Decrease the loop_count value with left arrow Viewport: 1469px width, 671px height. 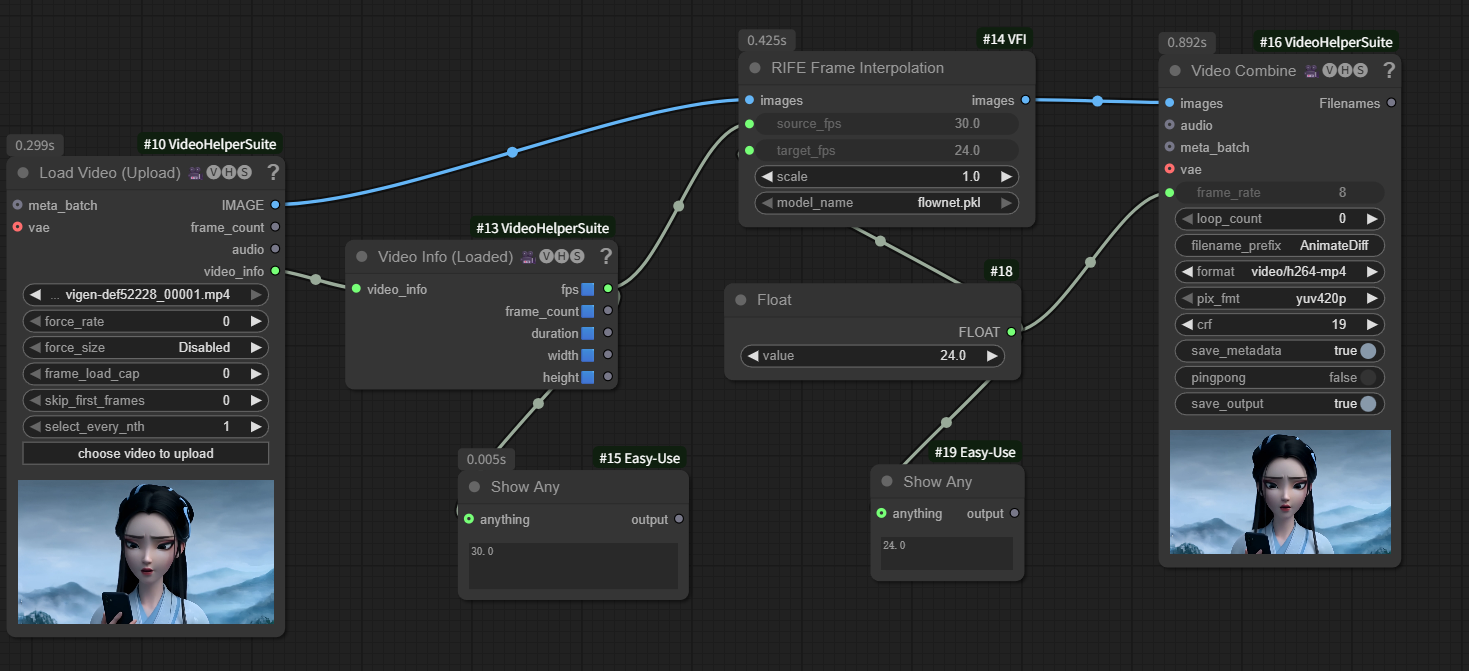click(x=1187, y=218)
